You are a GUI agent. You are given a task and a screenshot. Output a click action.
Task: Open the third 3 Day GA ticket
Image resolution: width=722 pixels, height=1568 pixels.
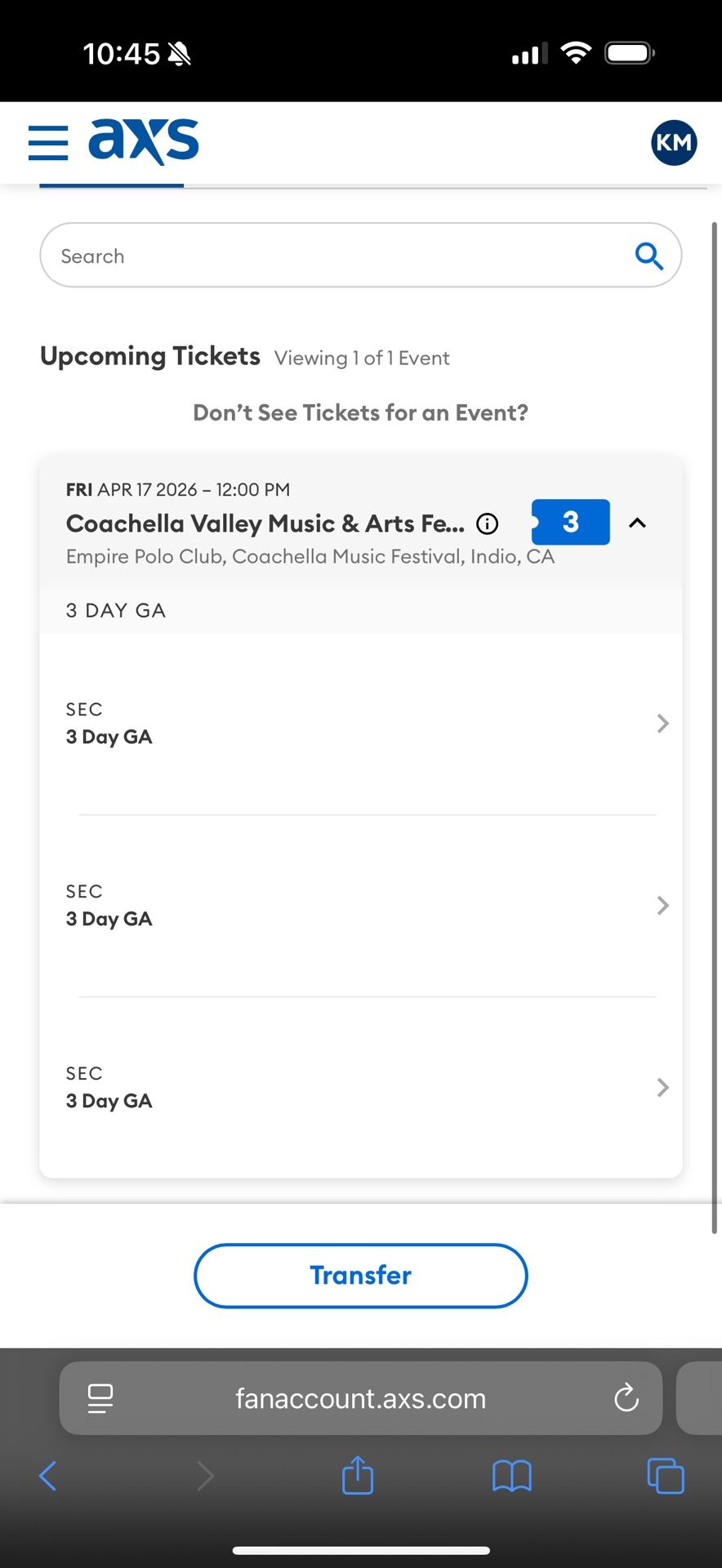point(361,1088)
